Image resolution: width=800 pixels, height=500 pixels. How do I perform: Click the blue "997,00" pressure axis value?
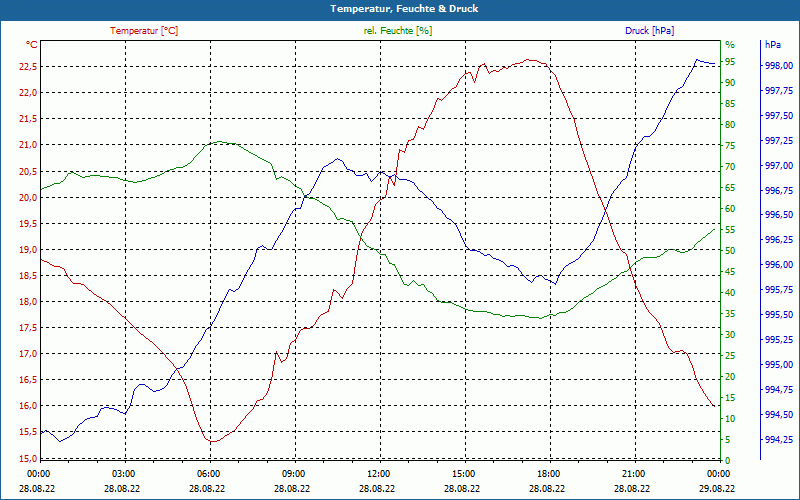pos(779,166)
